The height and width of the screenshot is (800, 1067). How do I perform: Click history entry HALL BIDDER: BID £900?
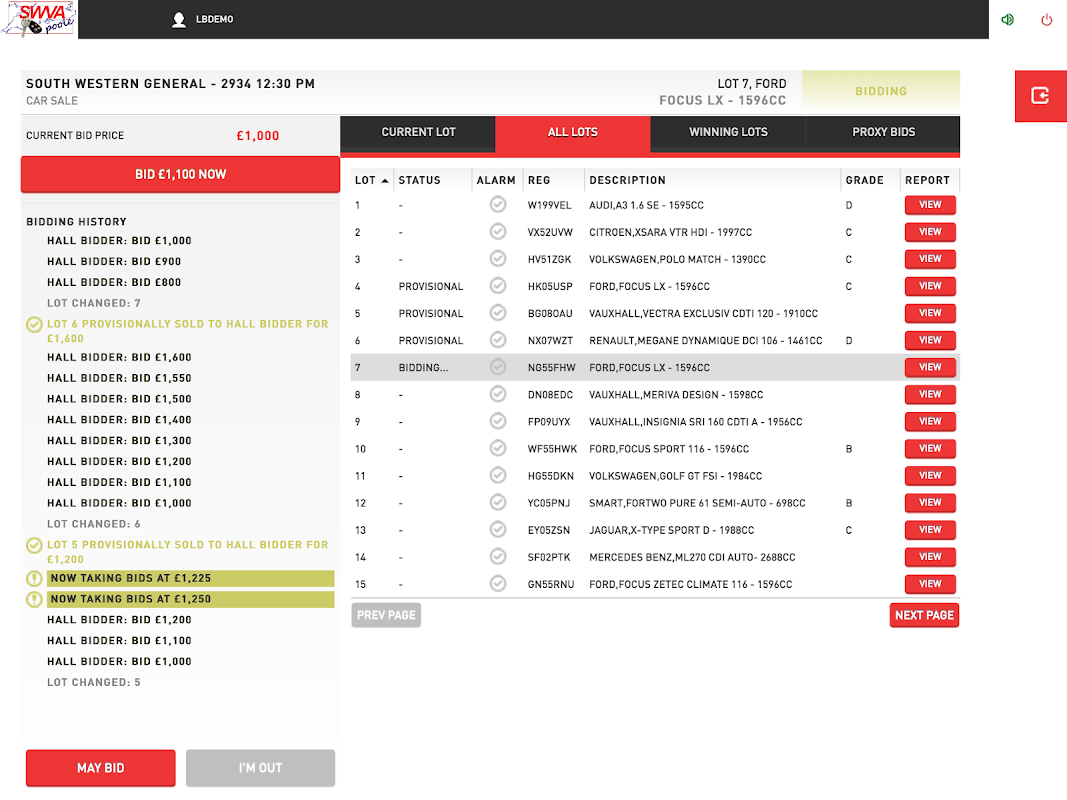pyautogui.click(x=114, y=261)
